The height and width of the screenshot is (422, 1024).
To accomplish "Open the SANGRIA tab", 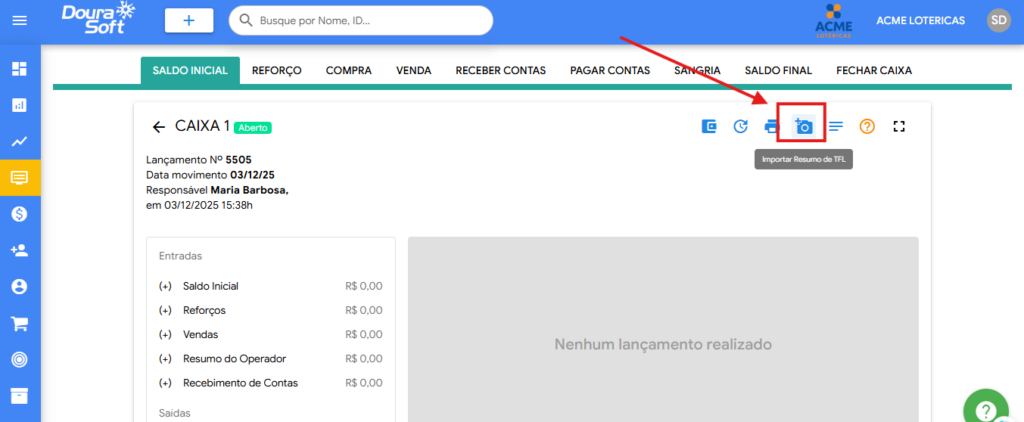I will tap(697, 70).
